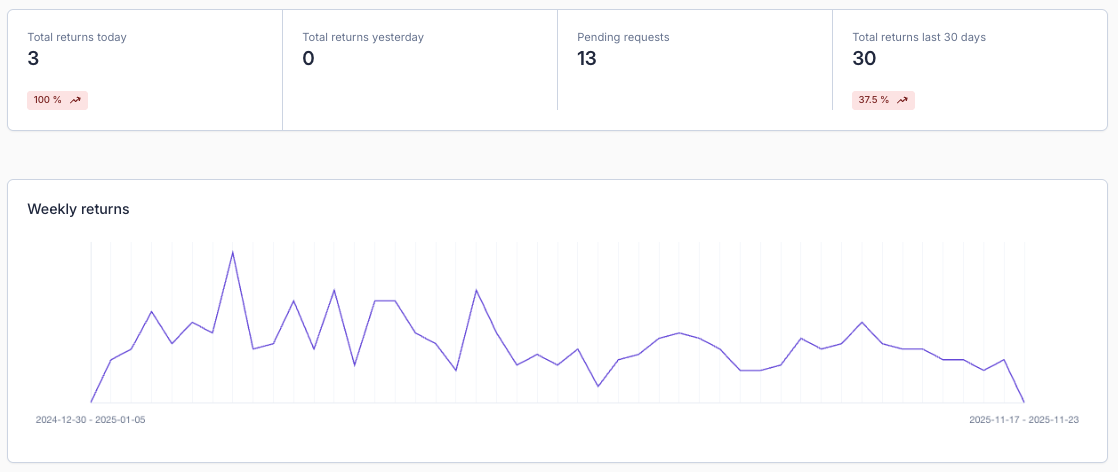
Task: Click the Total returns today label text
Action: coord(77,37)
